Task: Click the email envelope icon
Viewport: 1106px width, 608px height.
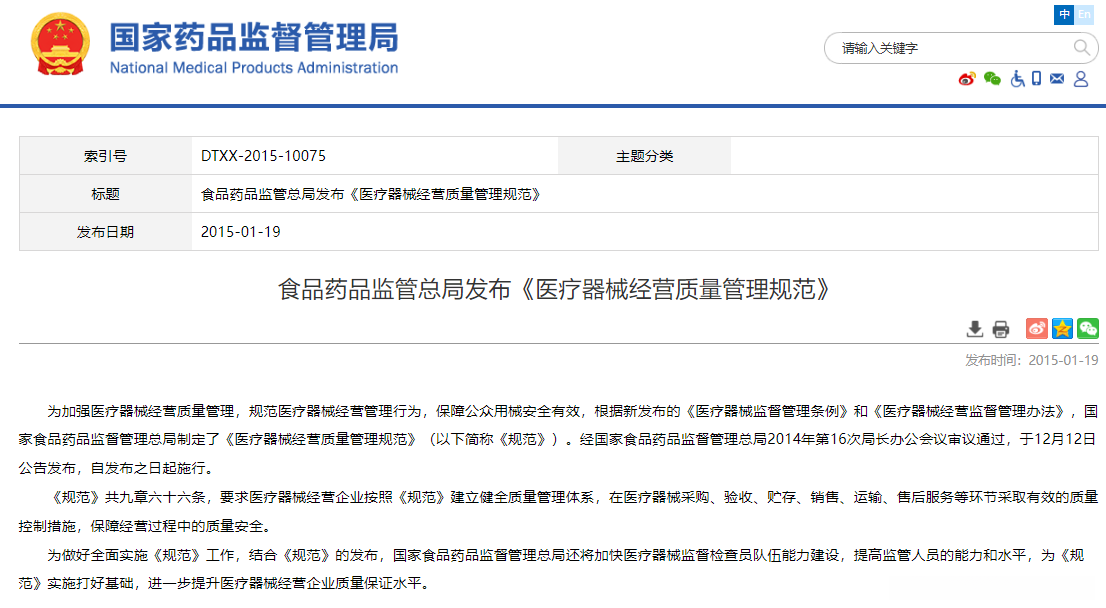Action: (x=1057, y=78)
